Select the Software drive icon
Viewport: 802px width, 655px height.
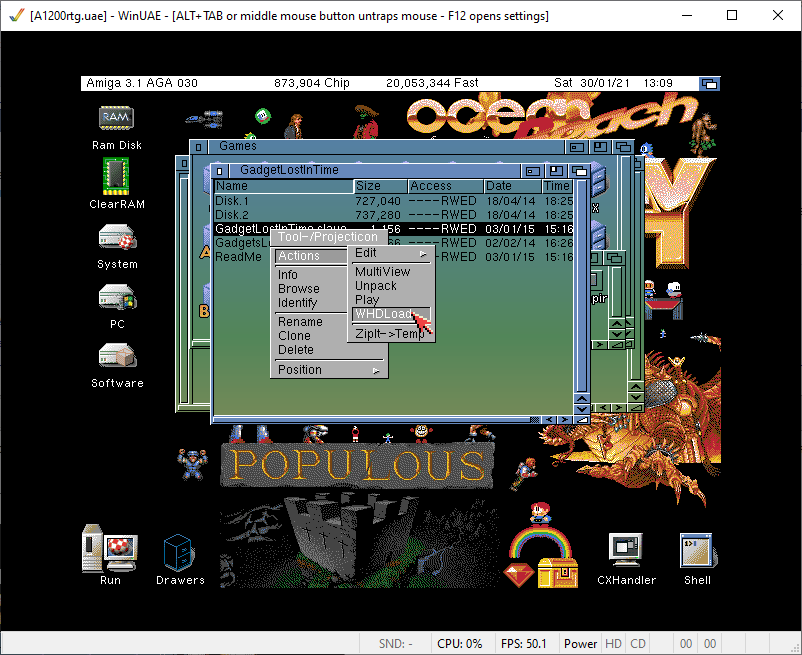click(x=117, y=356)
